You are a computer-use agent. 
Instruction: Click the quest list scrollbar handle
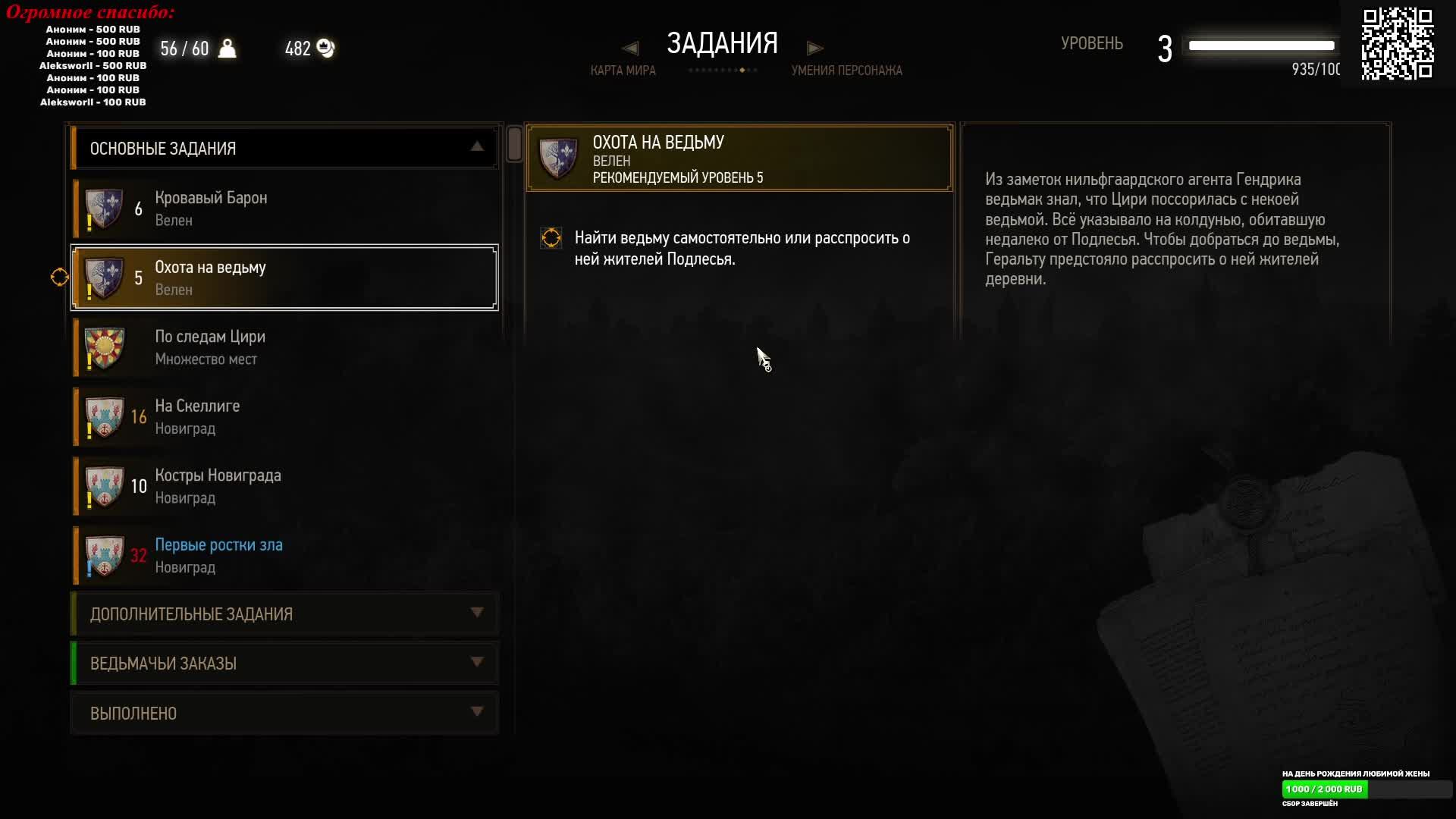coord(514,144)
